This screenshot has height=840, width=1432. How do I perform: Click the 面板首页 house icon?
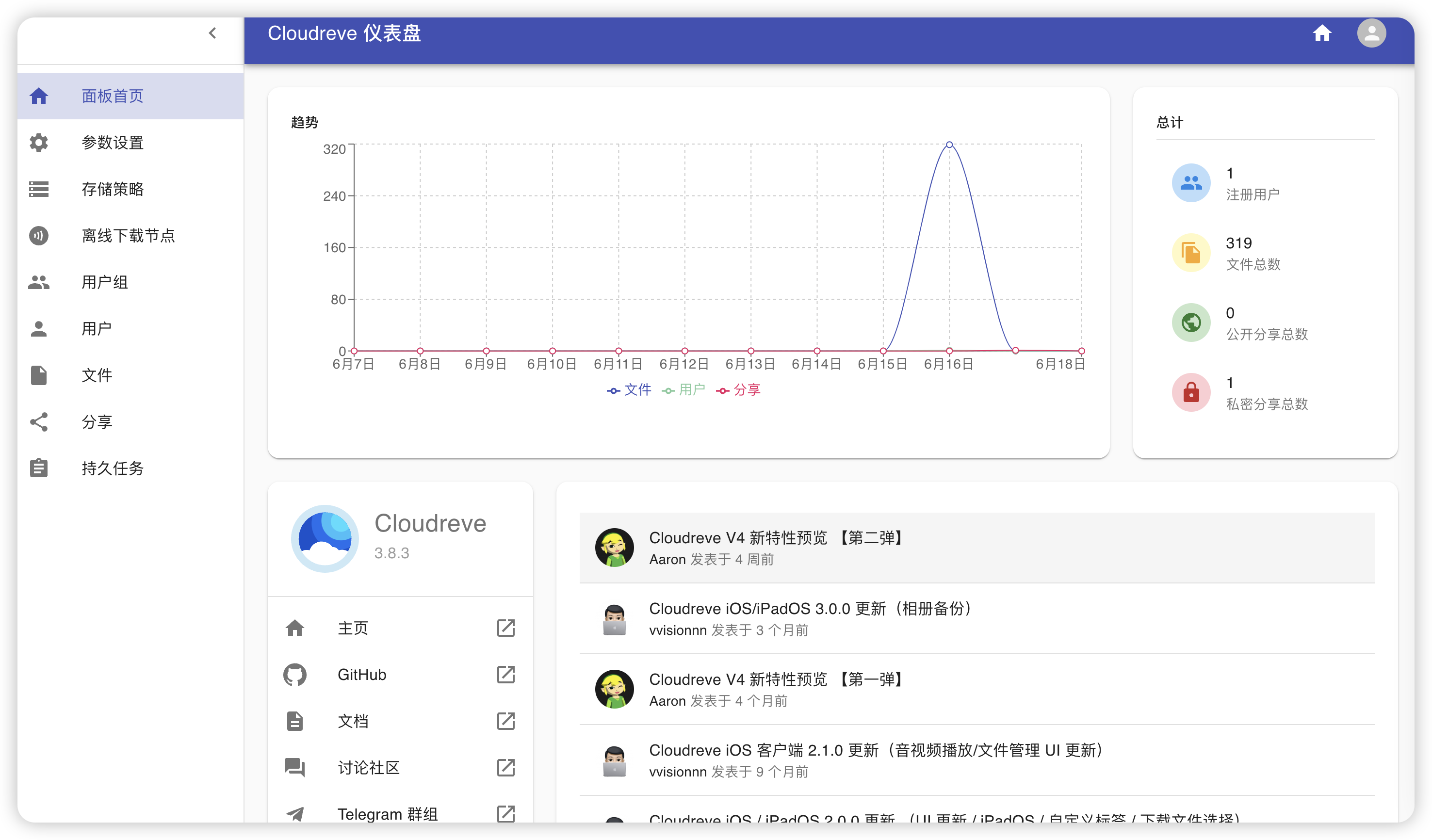point(39,96)
